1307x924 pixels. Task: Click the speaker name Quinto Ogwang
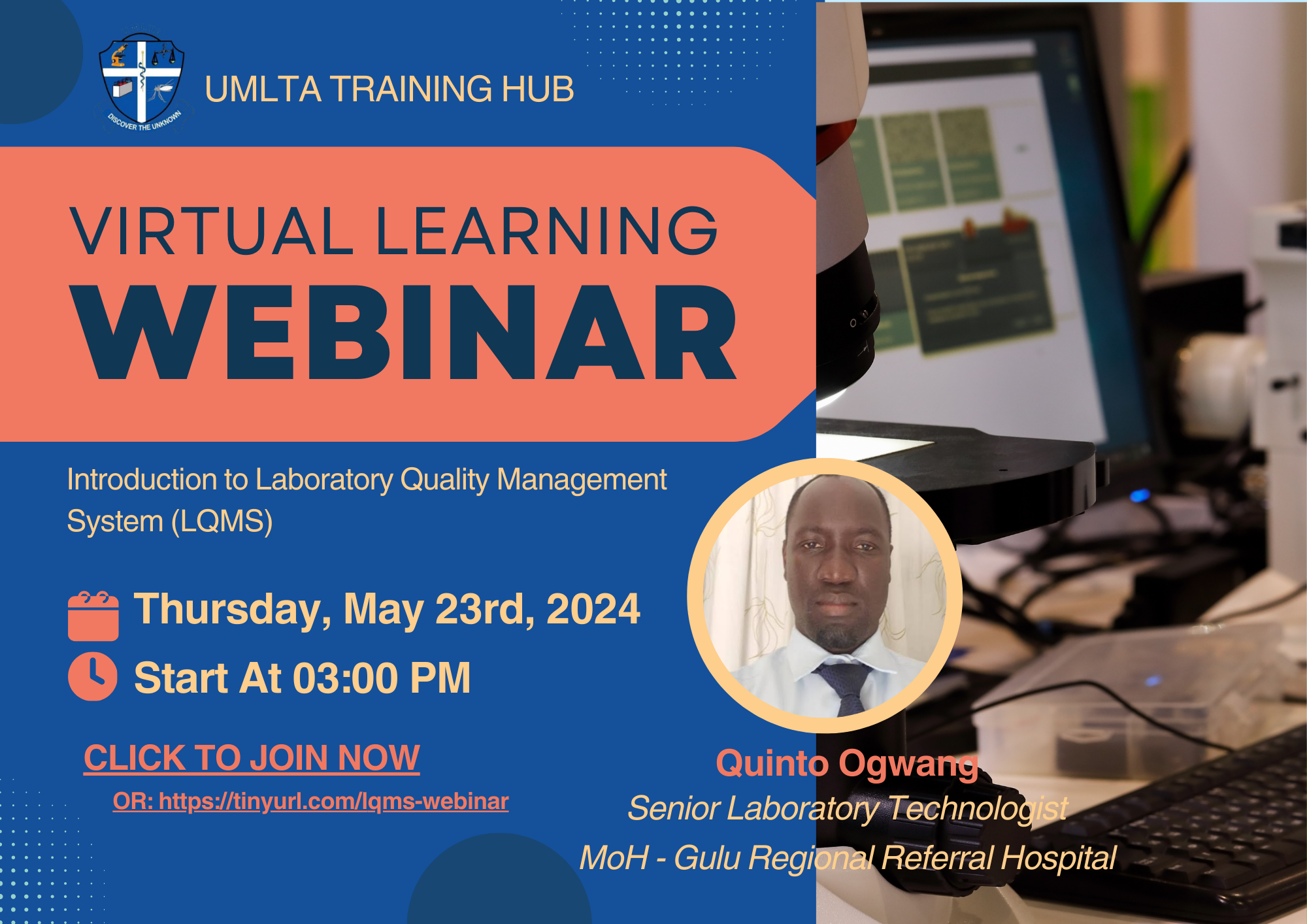pyautogui.click(x=847, y=764)
